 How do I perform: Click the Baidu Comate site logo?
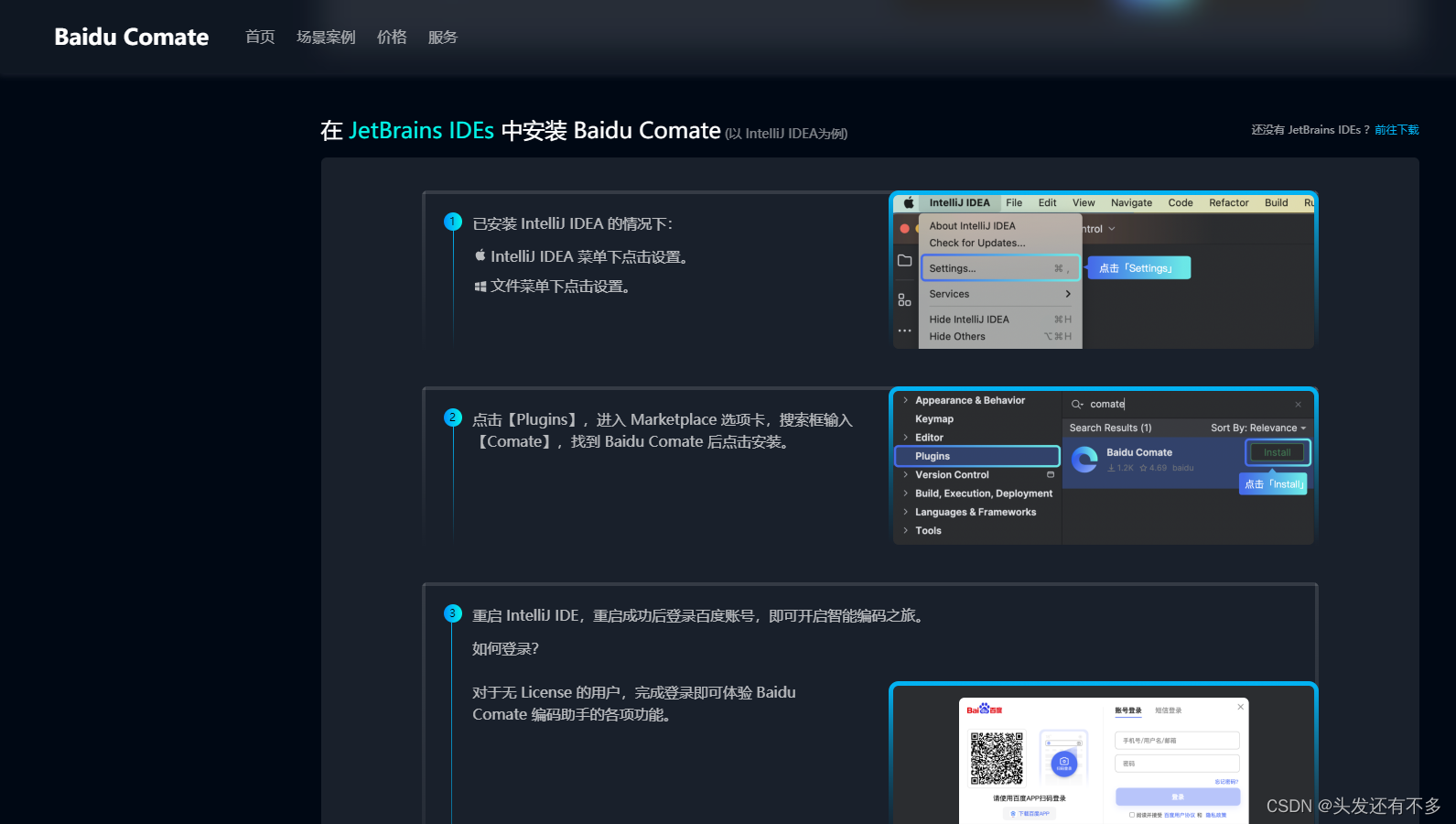(132, 38)
